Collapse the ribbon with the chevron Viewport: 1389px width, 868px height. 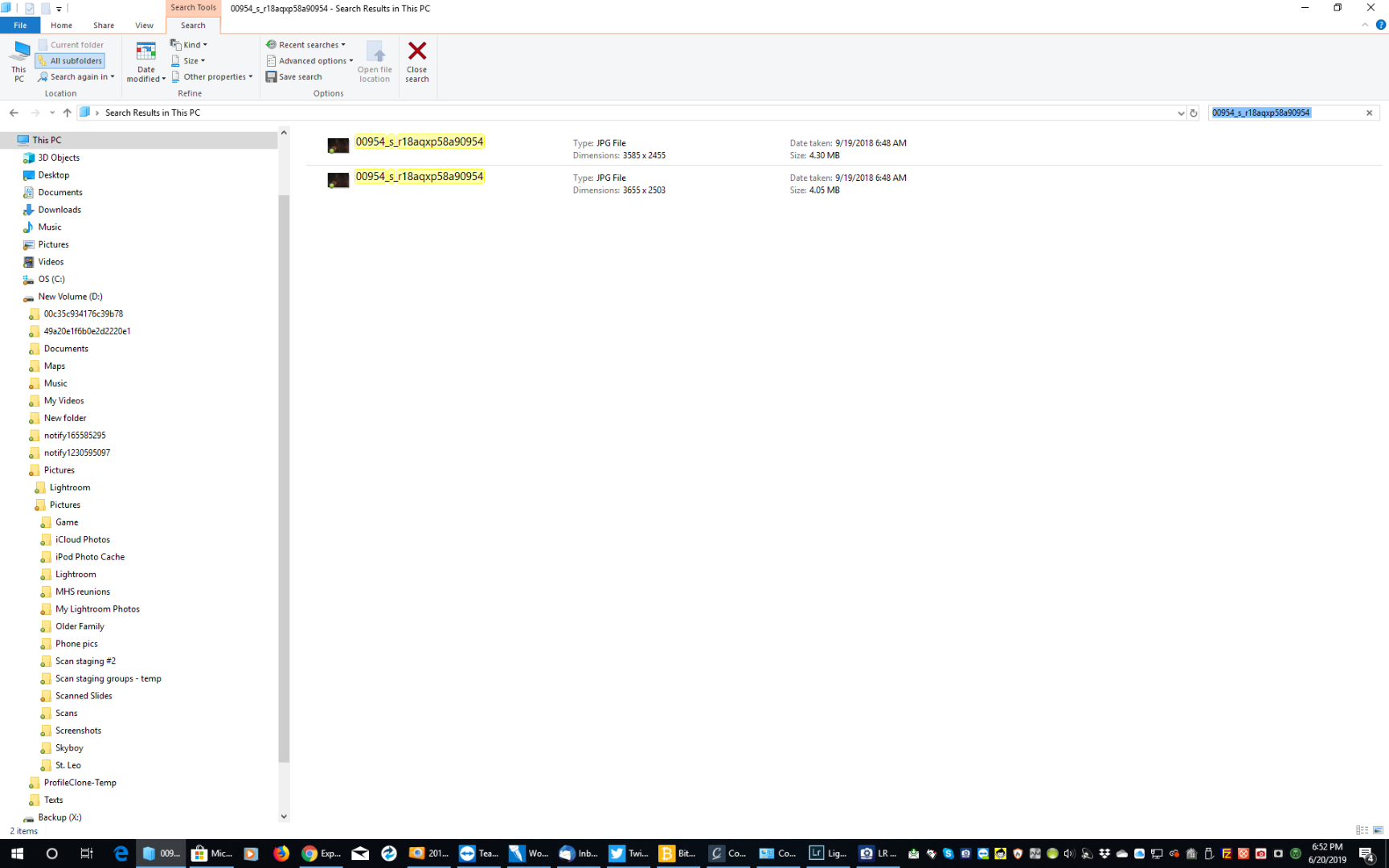(x=1365, y=25)
